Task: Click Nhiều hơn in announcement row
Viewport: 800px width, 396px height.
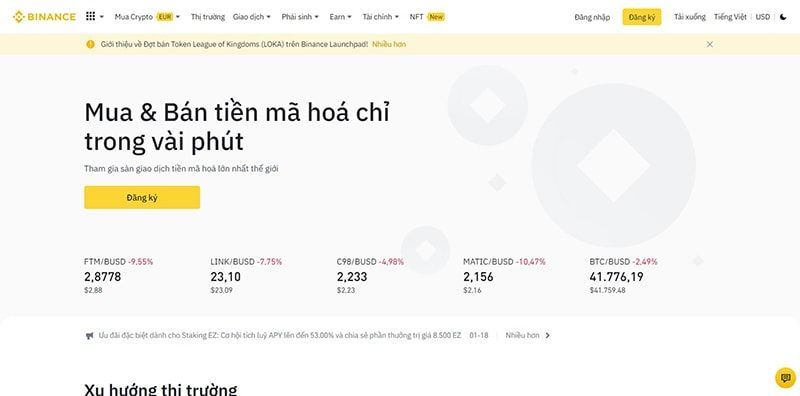Action: click(x=522, y=335)
